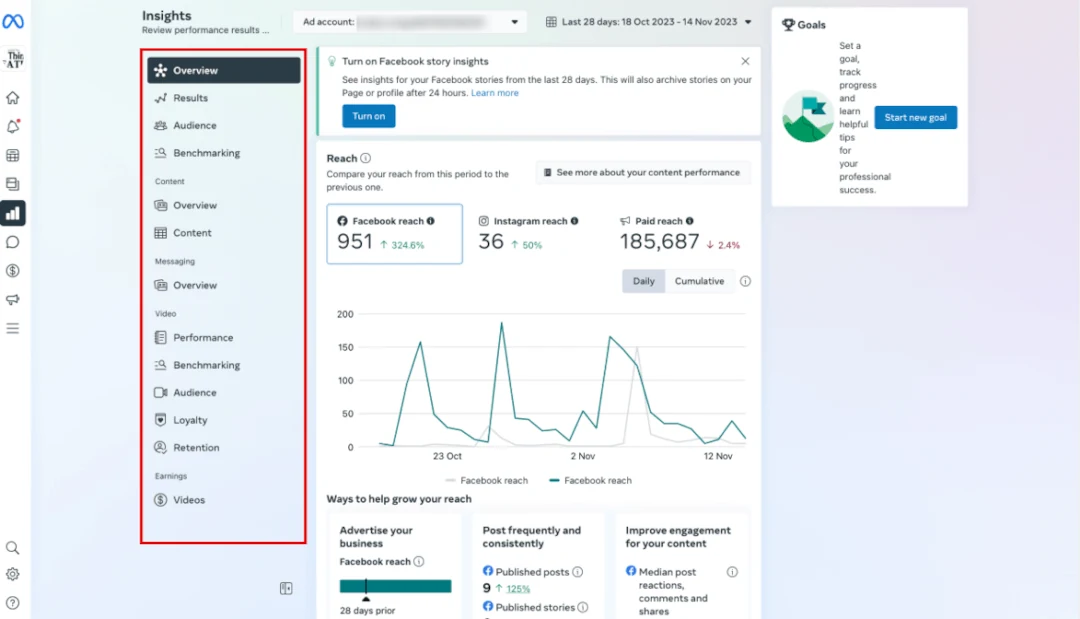Open Retention in the Video section
Image resolution: width=1080 pixels, height=619 pixels.
[224, 448]
